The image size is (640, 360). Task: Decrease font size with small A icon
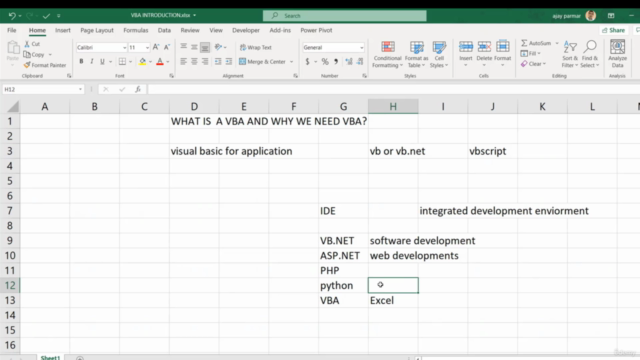click(167, 47)
